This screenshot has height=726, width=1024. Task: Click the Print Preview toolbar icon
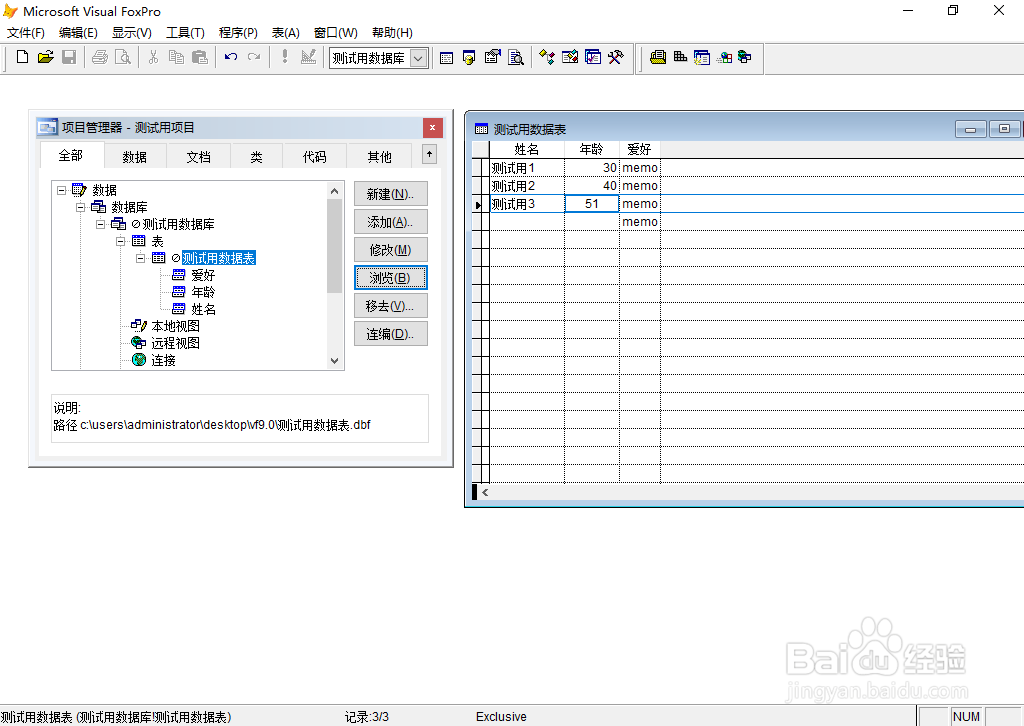pos(122,57)
